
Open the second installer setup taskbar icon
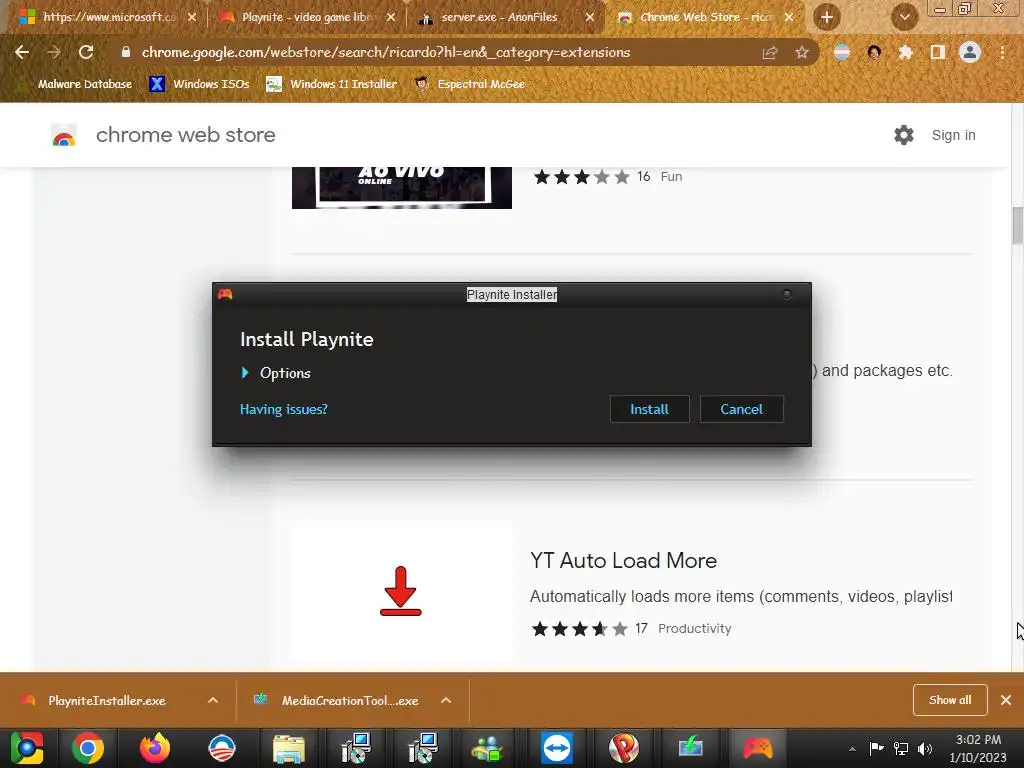[422, 748]
